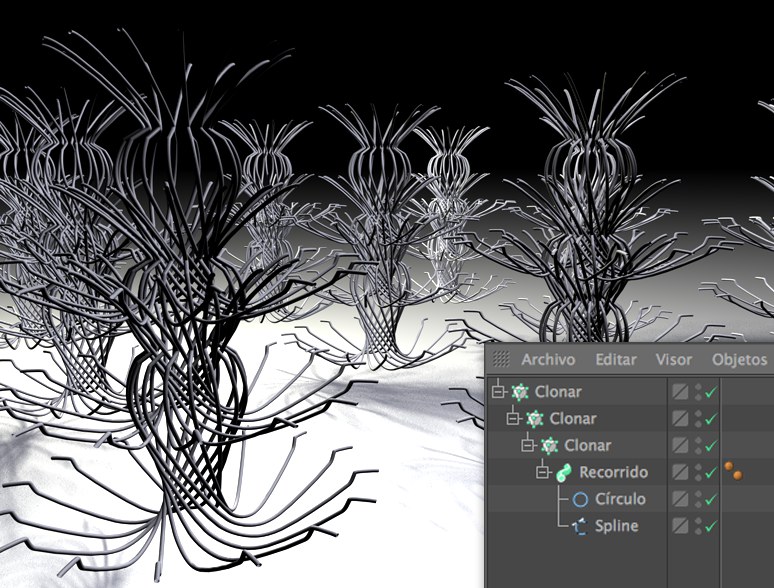Screen dimensions: 774x588
Task: Open the Archivo menu
Action: (x=548, y=359)
